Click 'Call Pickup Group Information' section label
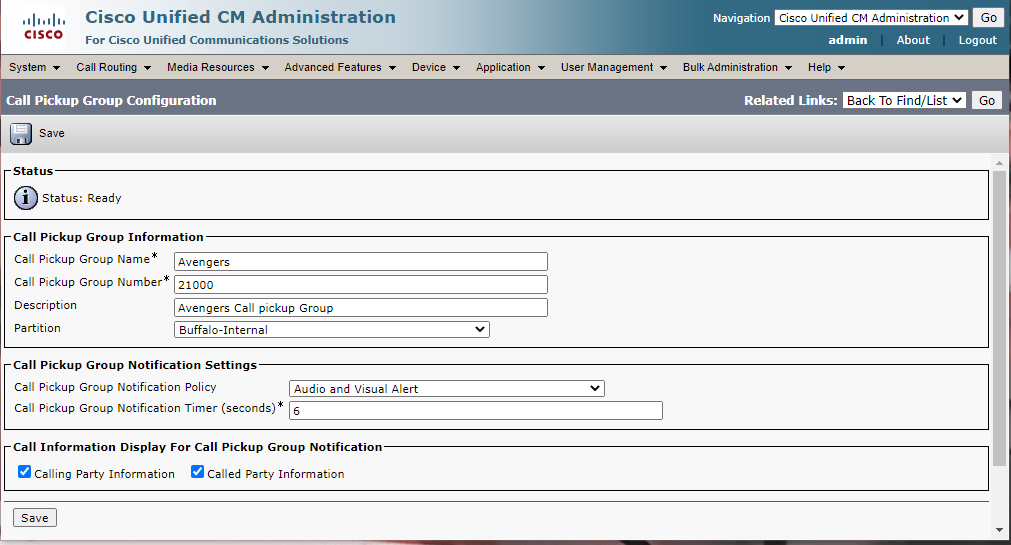 point(108,237)
